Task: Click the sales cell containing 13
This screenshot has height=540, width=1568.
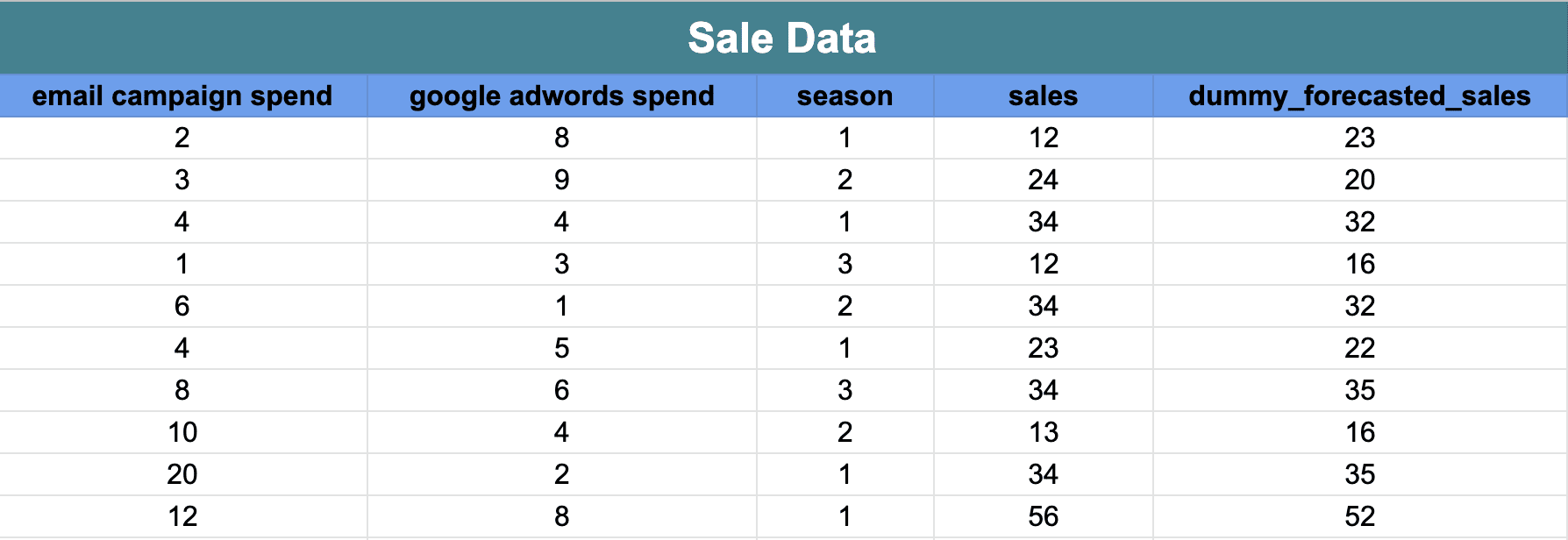Action: tap(1043, 432)
